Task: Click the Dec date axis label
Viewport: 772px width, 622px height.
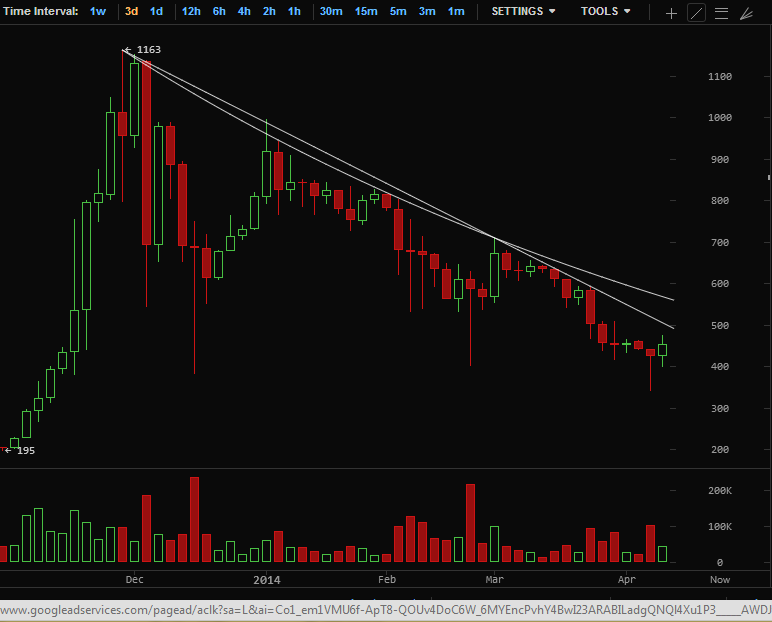Action: 134,580
